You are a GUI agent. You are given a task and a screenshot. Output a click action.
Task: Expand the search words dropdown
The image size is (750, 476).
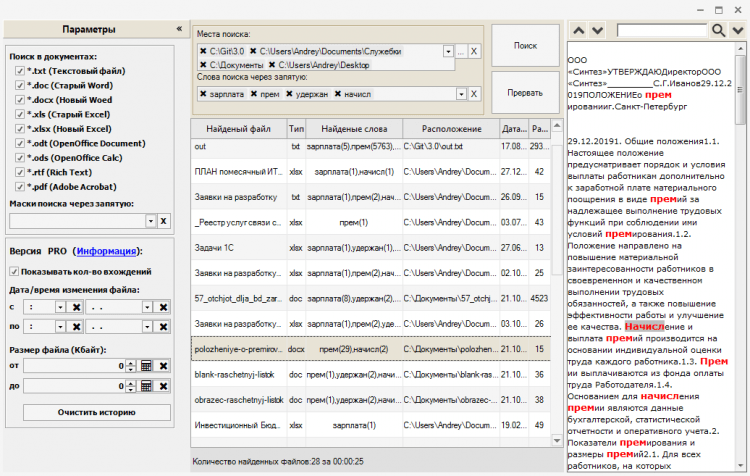[x=460, y=94]
